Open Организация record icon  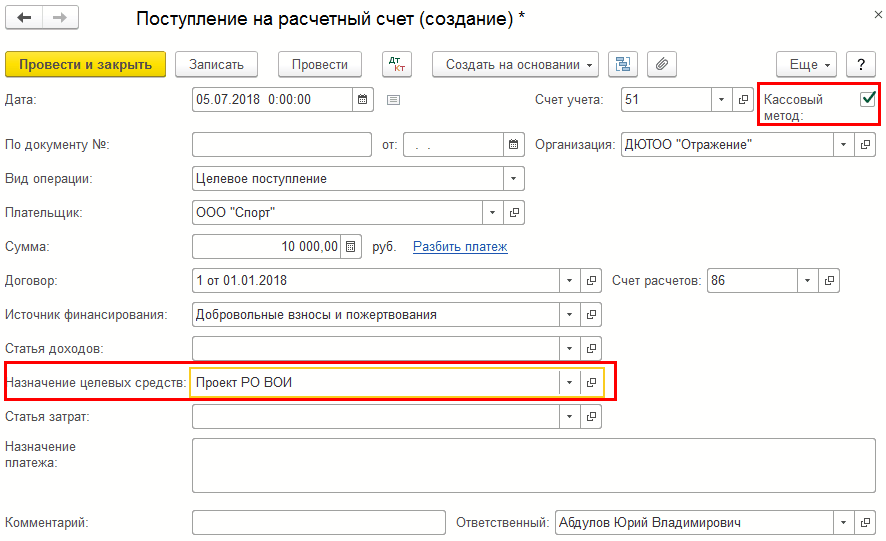click(x=865, y=145)
